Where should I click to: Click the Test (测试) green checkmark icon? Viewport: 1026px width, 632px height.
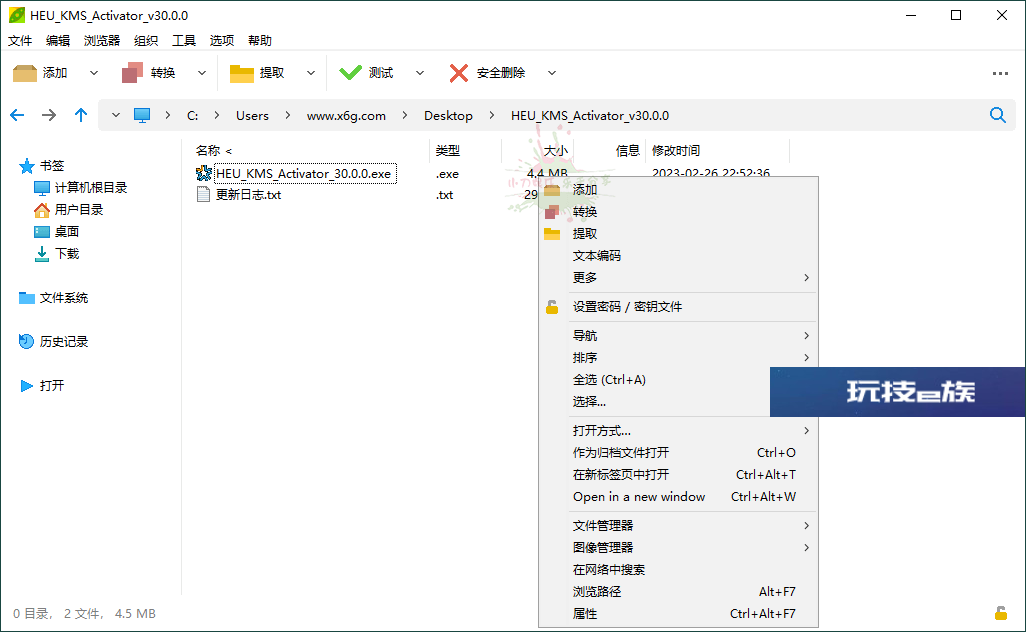pyautogui.click(x=350, y=73)
